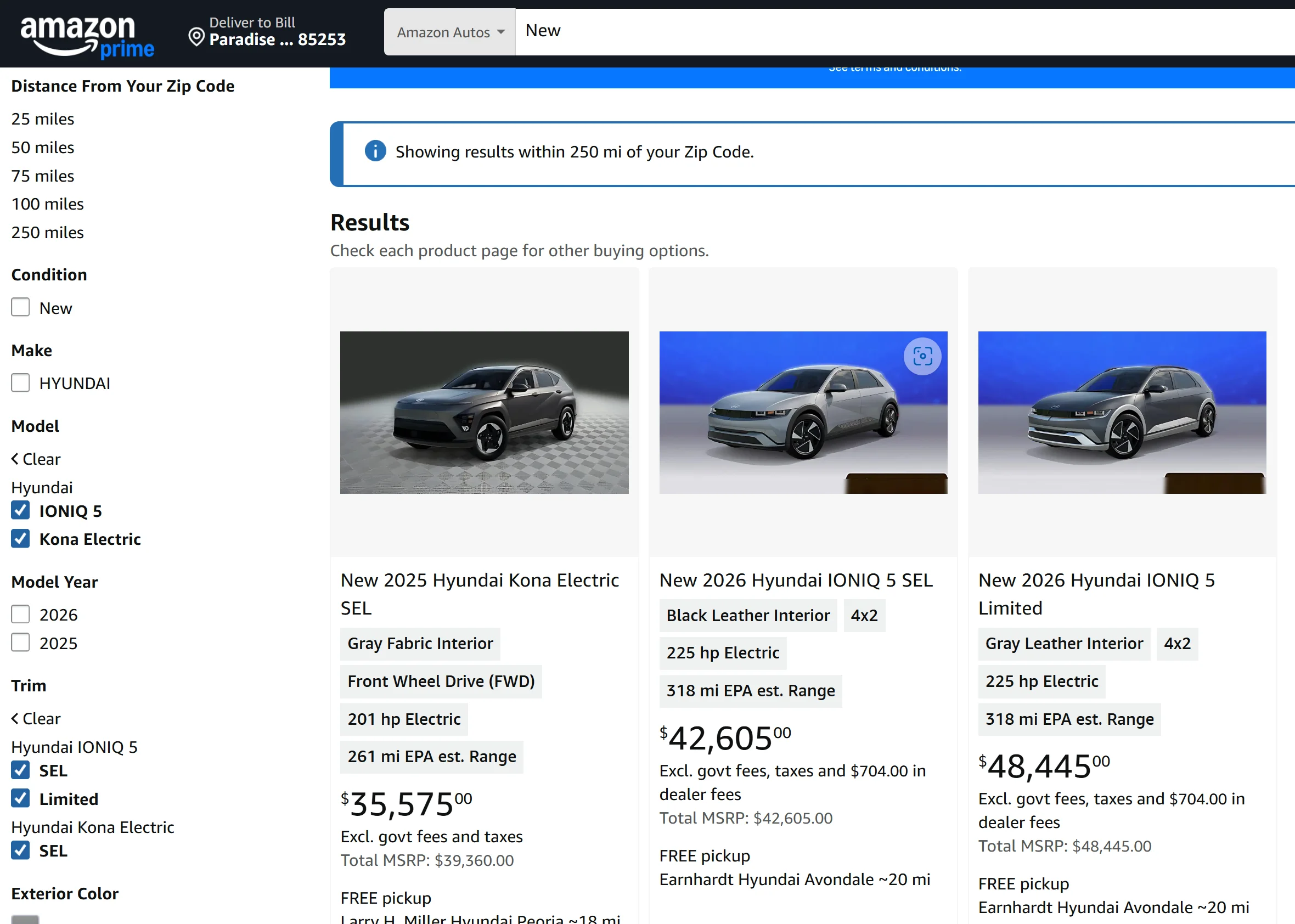This screenshot has height=924, width=1295.
Task: Click the Hyundai IONIQ 5 trim group label
Action: point(75,746)
